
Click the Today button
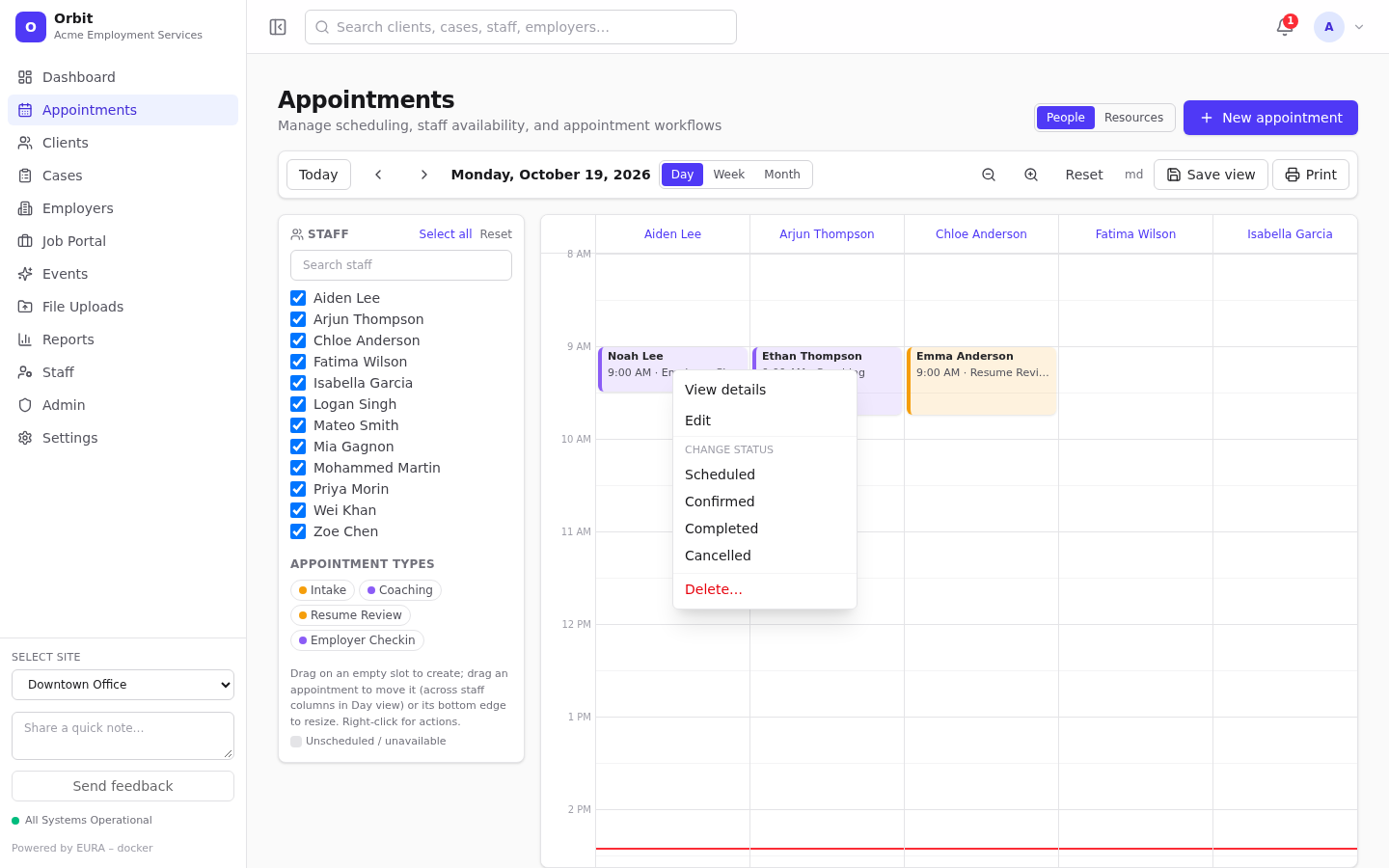[x=318, y=175]
